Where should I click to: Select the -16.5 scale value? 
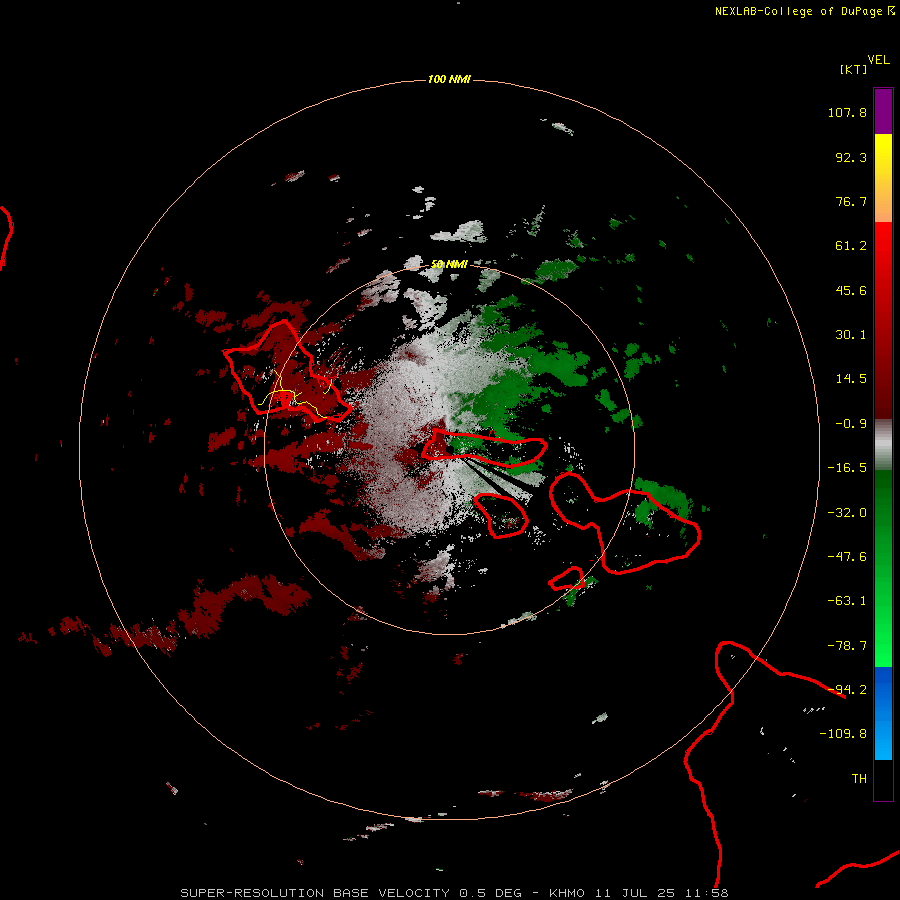847,468
